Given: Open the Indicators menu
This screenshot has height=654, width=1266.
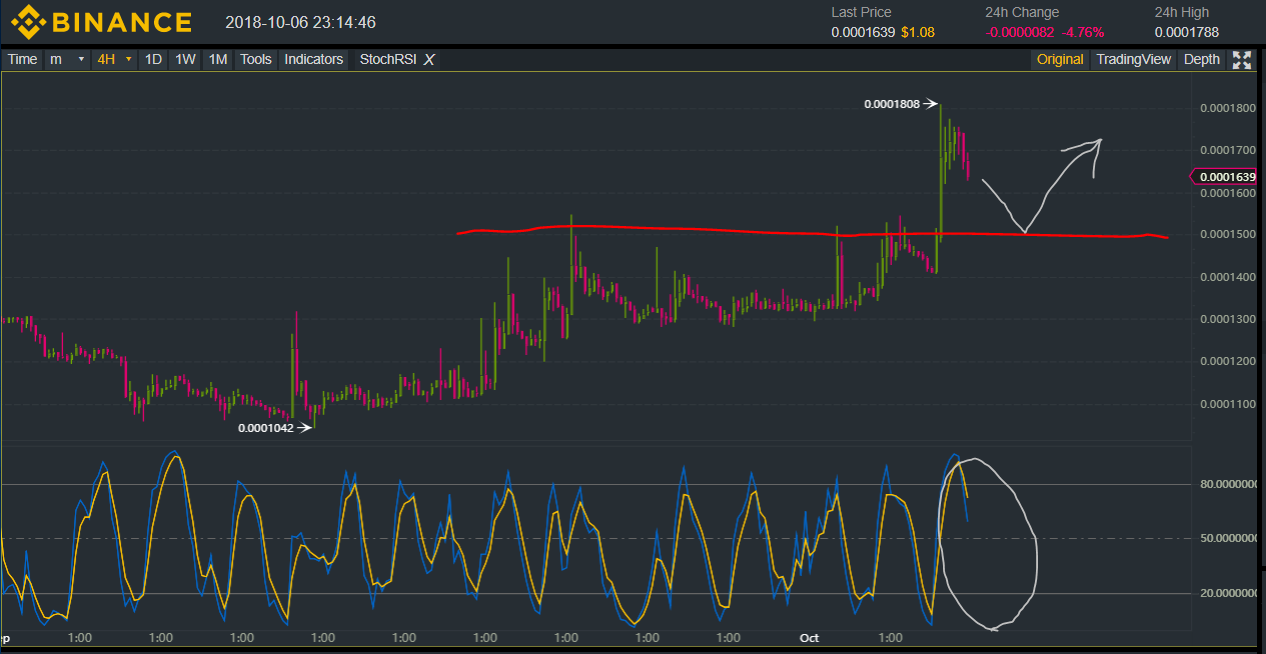Looking at the screenshot, I should (x=314, y=59).
